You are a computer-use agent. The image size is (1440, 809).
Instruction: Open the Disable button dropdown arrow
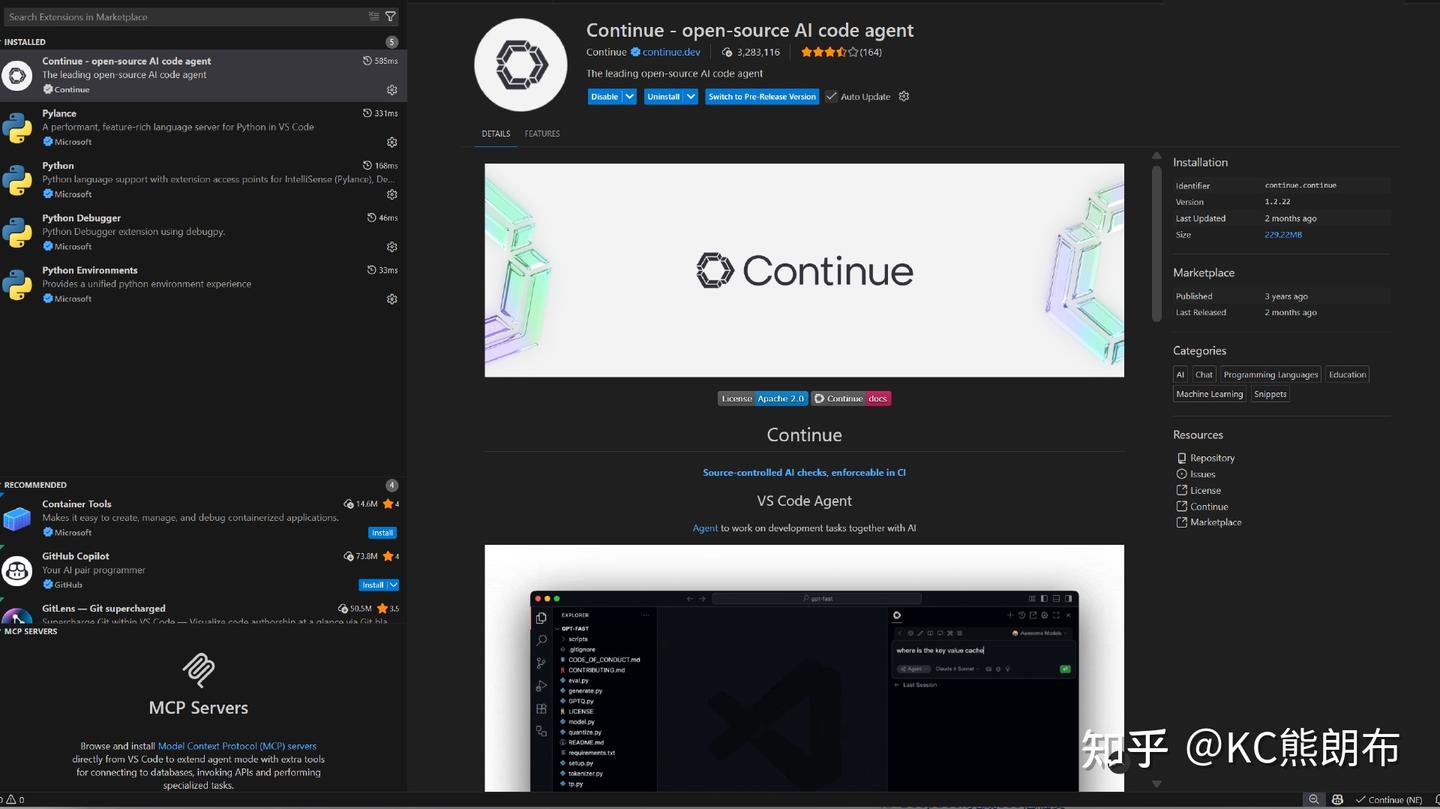[630, 97]
